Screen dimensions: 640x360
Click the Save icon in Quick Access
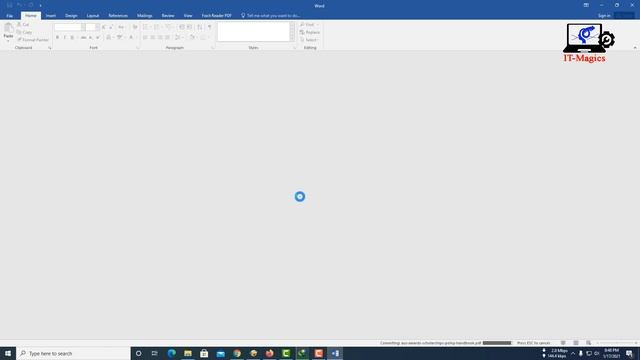point(9,5)
